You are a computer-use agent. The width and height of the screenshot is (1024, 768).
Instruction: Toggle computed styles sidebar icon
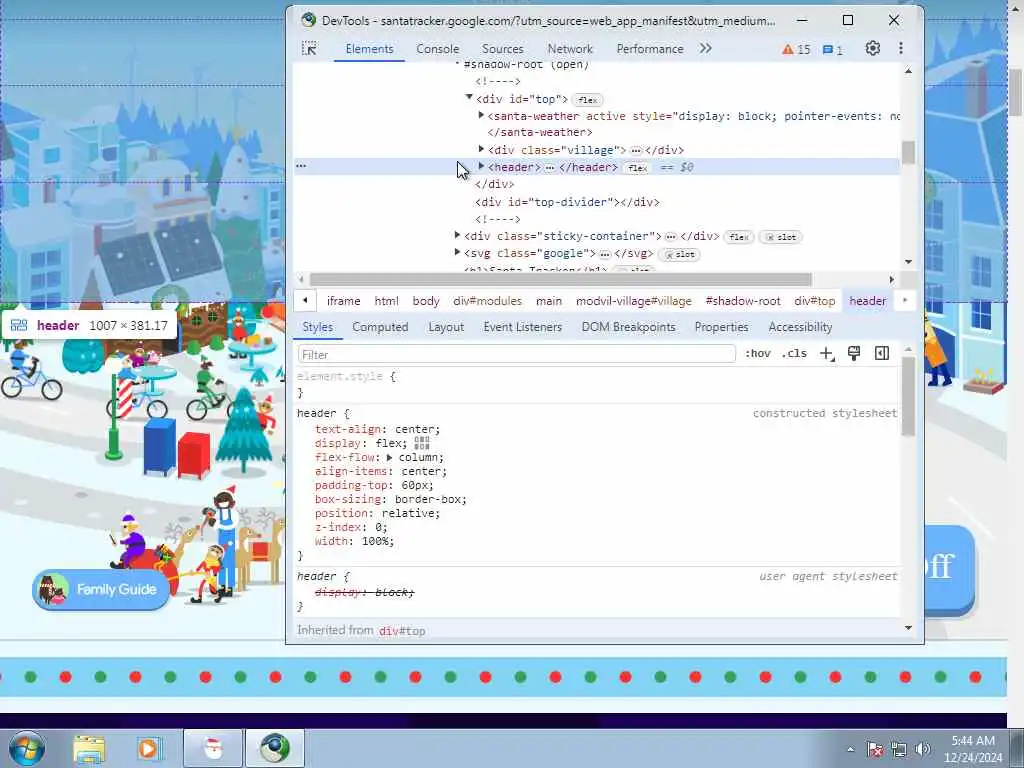click(x=882, y=353)
